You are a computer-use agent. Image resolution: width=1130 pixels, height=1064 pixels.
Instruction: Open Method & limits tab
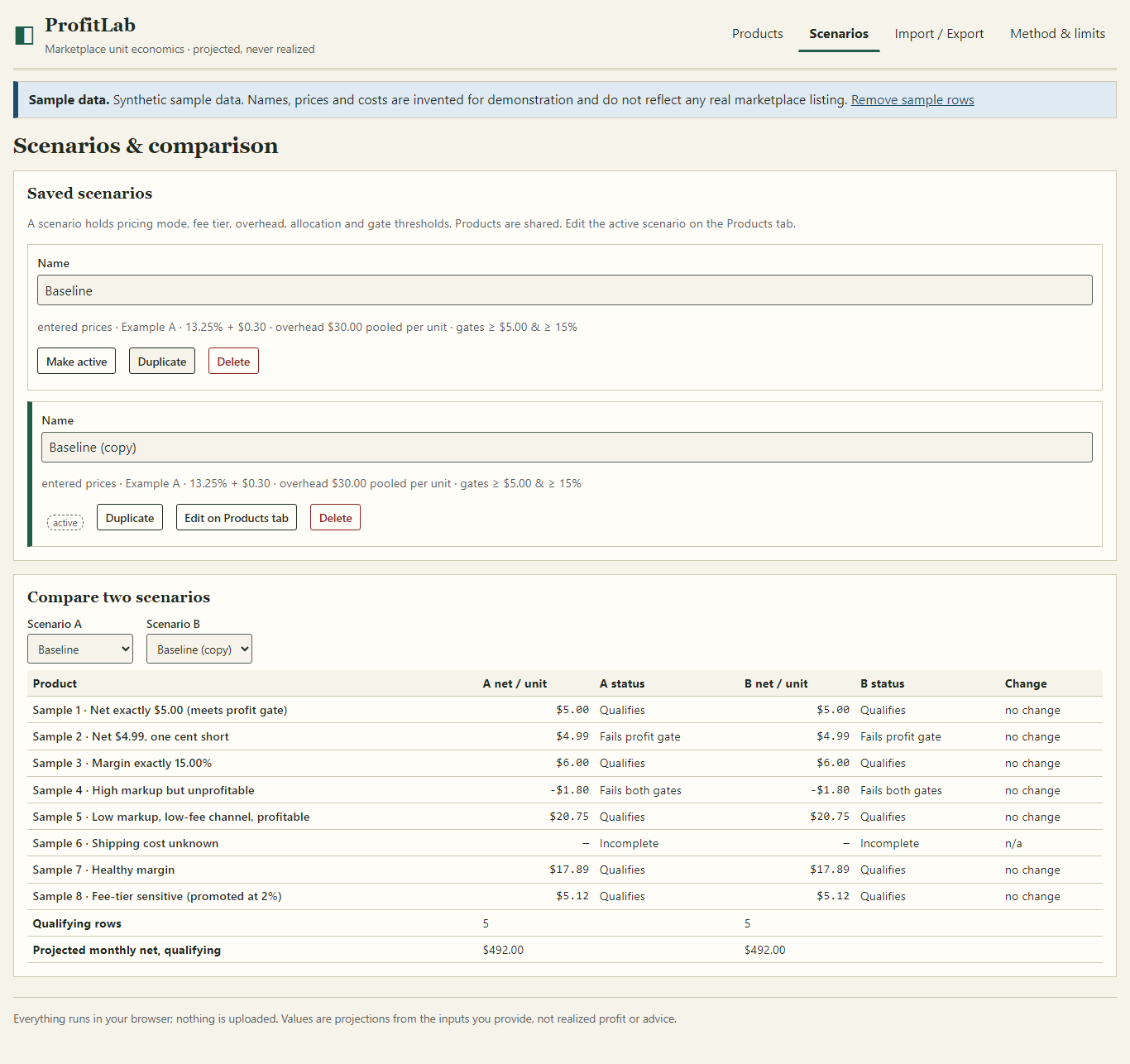(x=1057, y=34)
